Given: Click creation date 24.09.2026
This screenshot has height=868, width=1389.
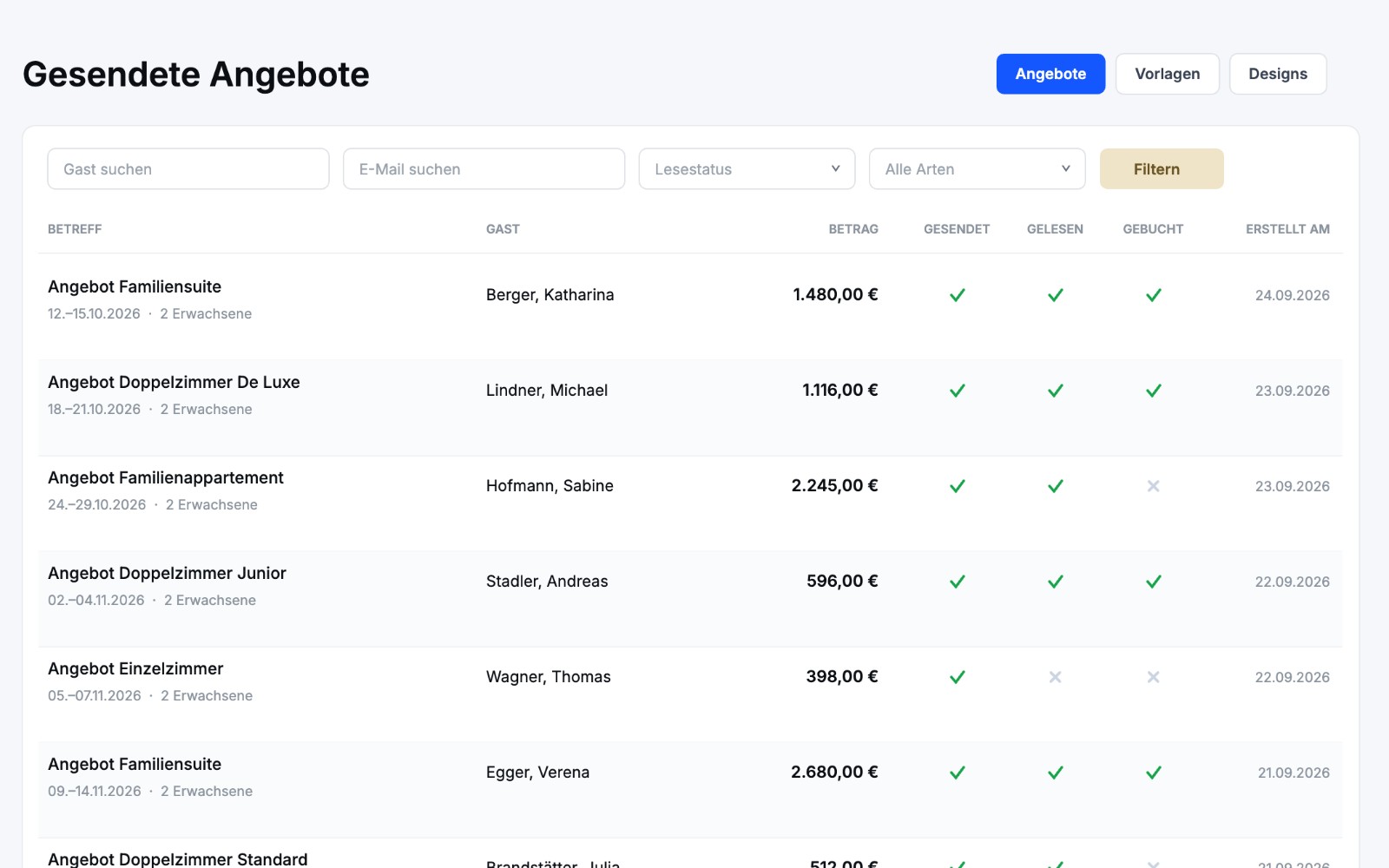Looking at the screenshot, I should 1292,295.
